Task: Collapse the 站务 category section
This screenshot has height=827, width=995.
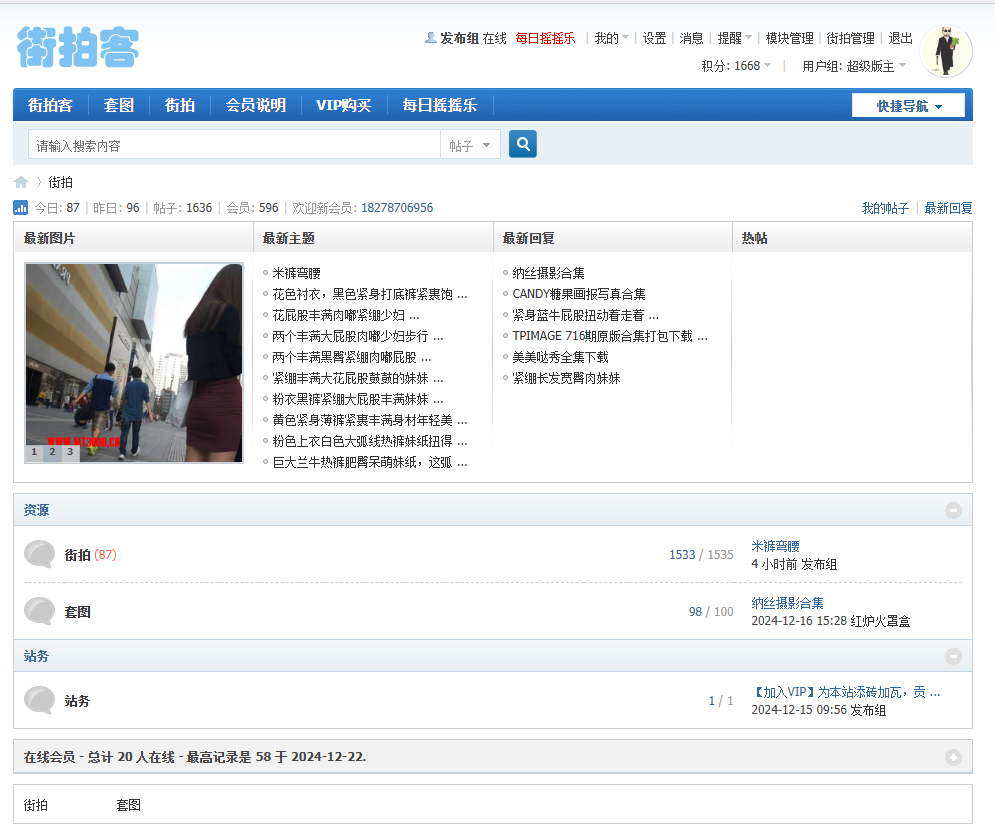Action: tap(953, 656)
